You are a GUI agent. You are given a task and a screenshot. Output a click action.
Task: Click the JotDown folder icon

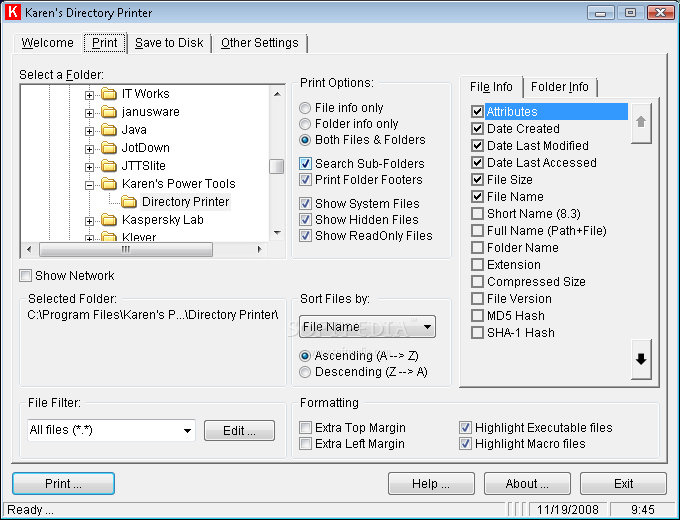tap(109, 148)
